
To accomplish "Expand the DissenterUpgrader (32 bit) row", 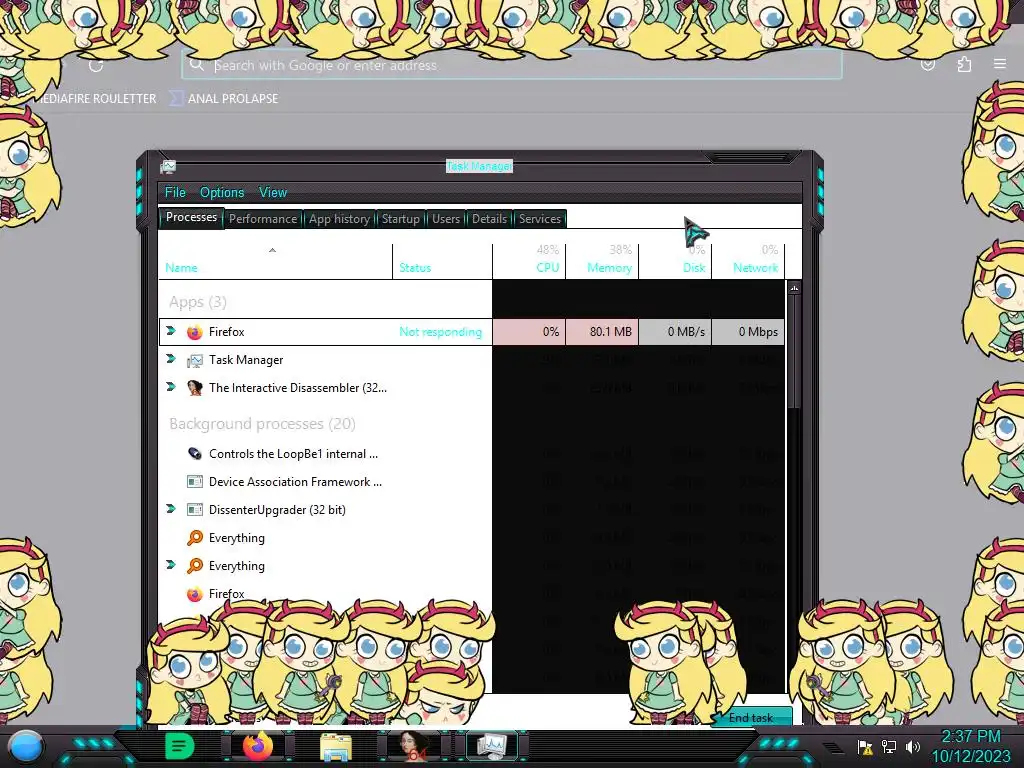I will 171,509.
